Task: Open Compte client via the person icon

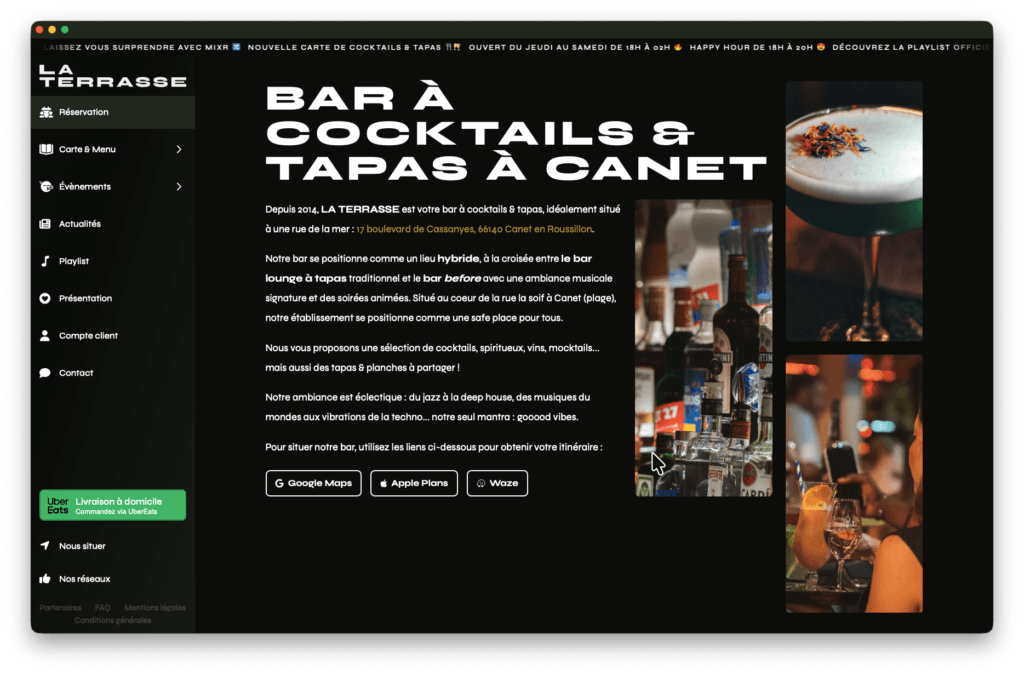Action: coord(44,335)
